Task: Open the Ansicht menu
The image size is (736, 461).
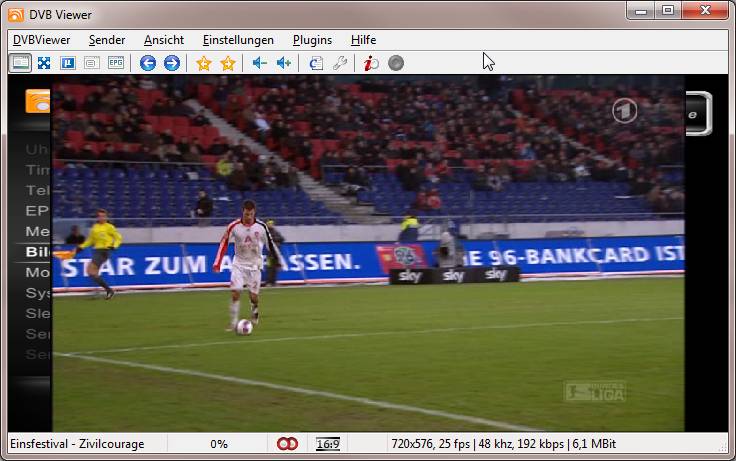Action: (x=164, y=40)
